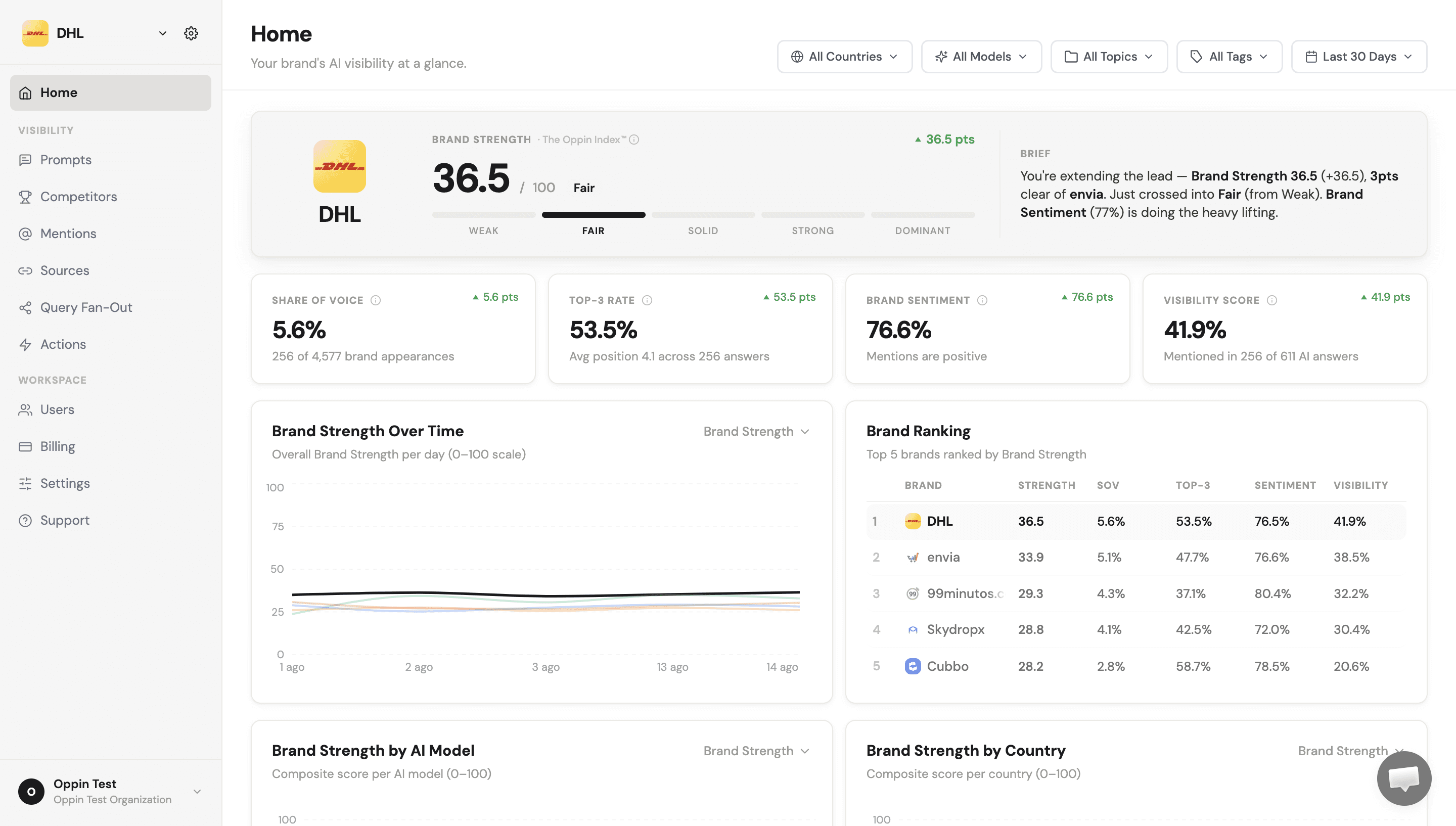The width and height of the screenshot is (1456, 826).
Task: Show Share of Voice info tooltip icon
Action: coord(376,300)
